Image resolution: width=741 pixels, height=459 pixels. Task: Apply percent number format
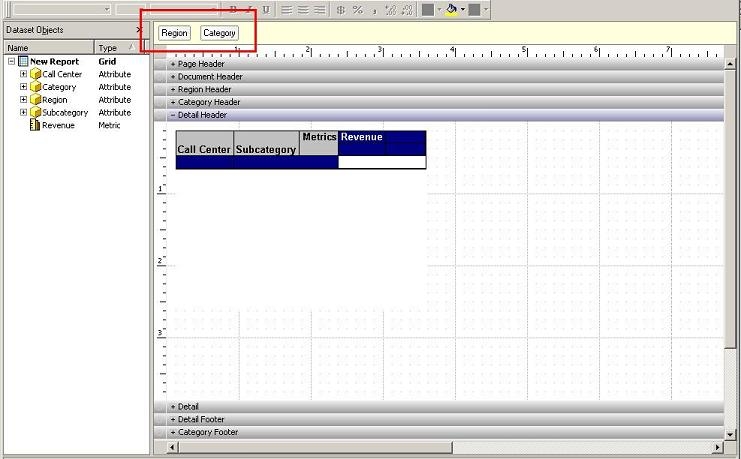coord(358,9)
